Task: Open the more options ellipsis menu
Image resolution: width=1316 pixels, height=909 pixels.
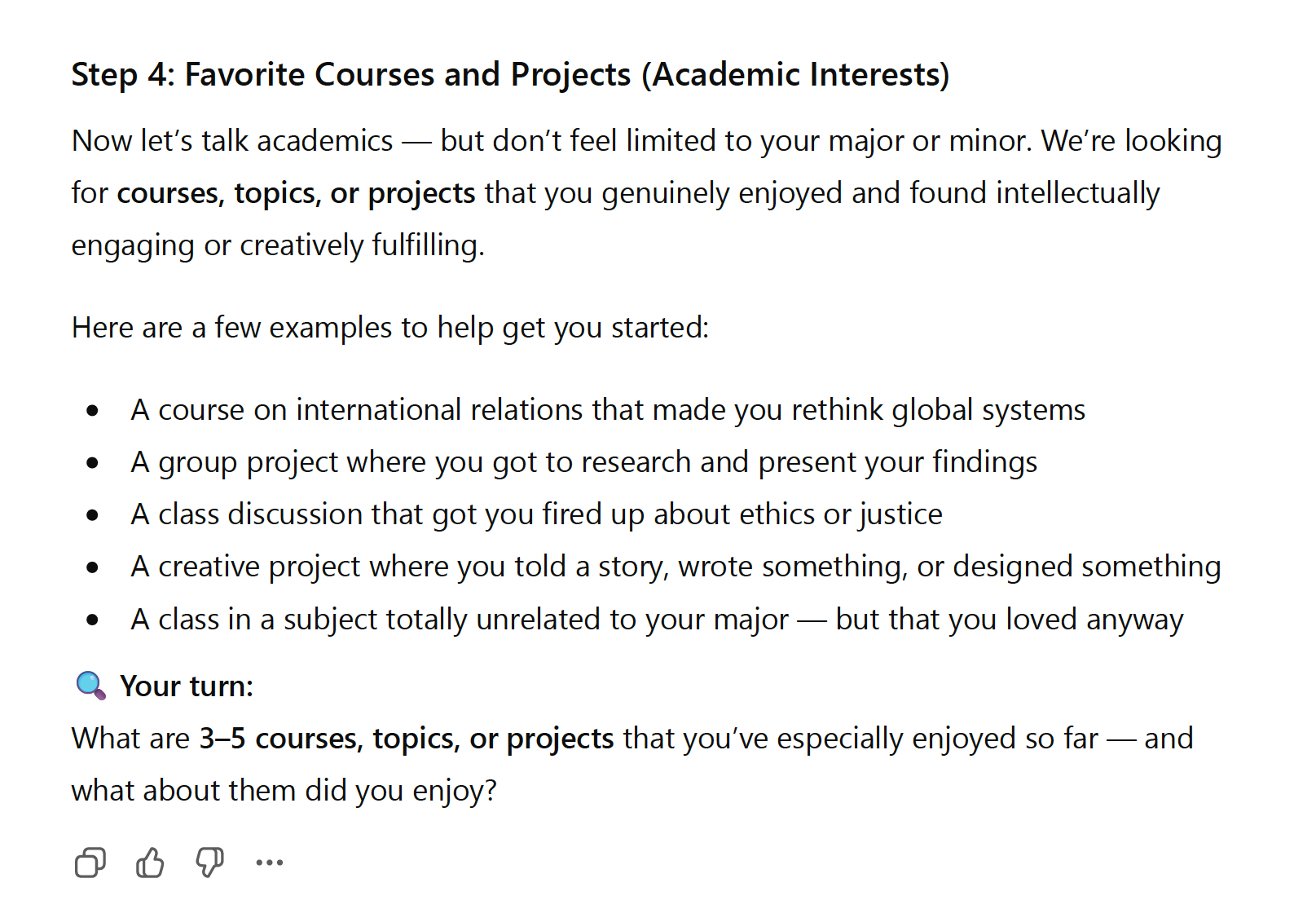Action: click(x=269, y=863)
